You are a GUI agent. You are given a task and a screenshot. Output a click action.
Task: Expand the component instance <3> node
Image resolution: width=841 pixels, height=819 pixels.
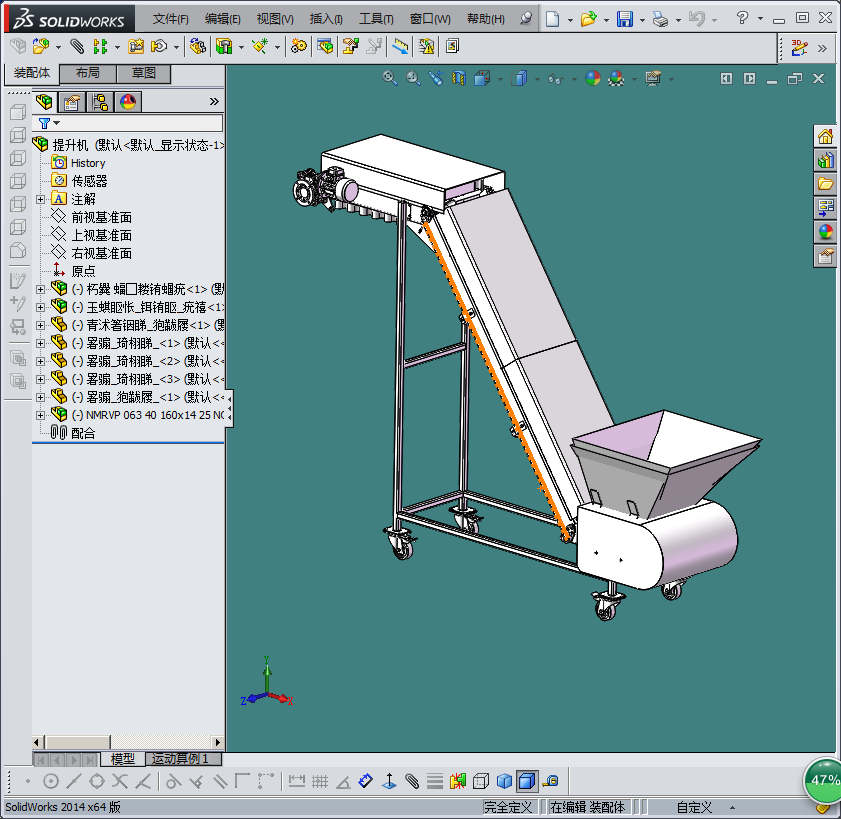click(40, 379)
